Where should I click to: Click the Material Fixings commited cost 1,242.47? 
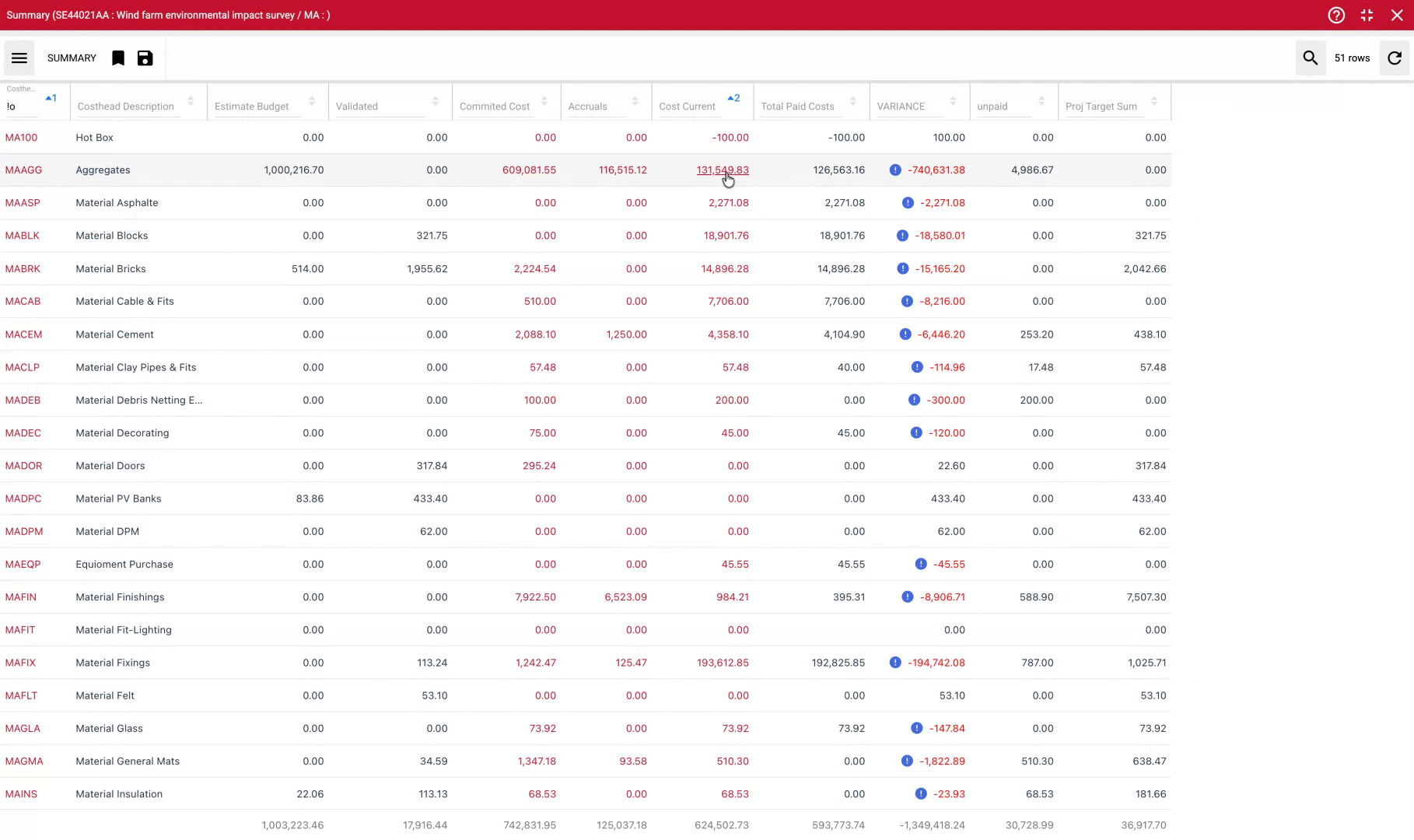[535, 663]
